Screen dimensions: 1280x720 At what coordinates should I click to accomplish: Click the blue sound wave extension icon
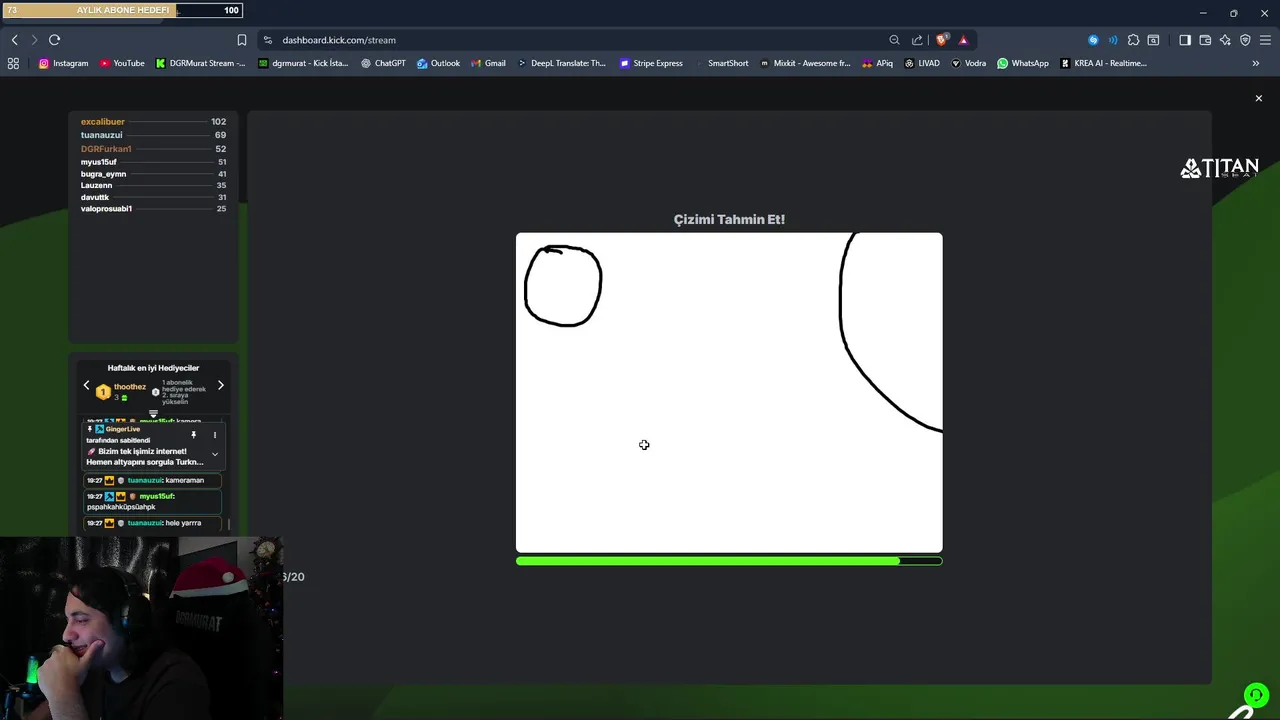click(1113, 40)
